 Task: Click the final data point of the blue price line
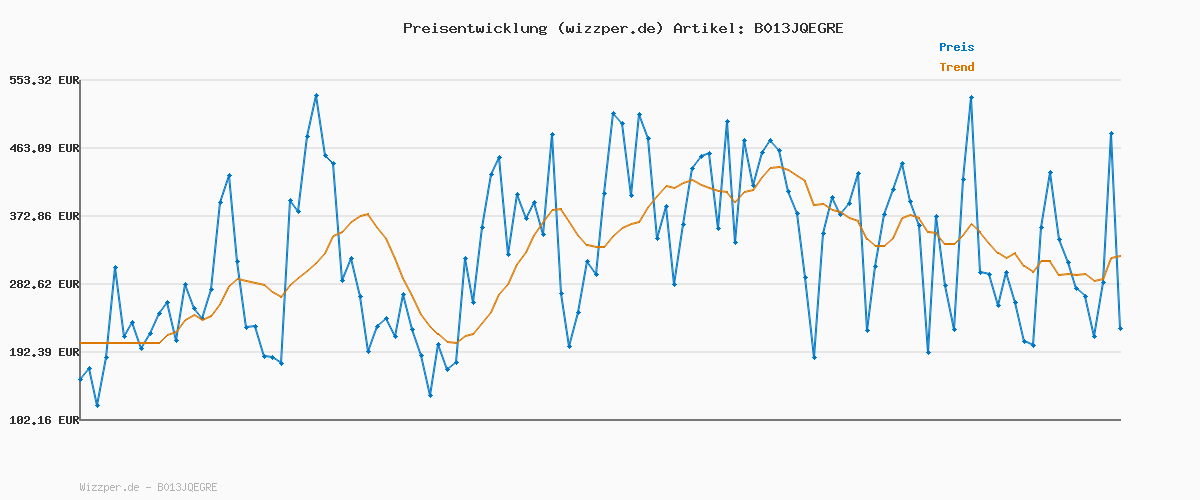(1120, 328)
